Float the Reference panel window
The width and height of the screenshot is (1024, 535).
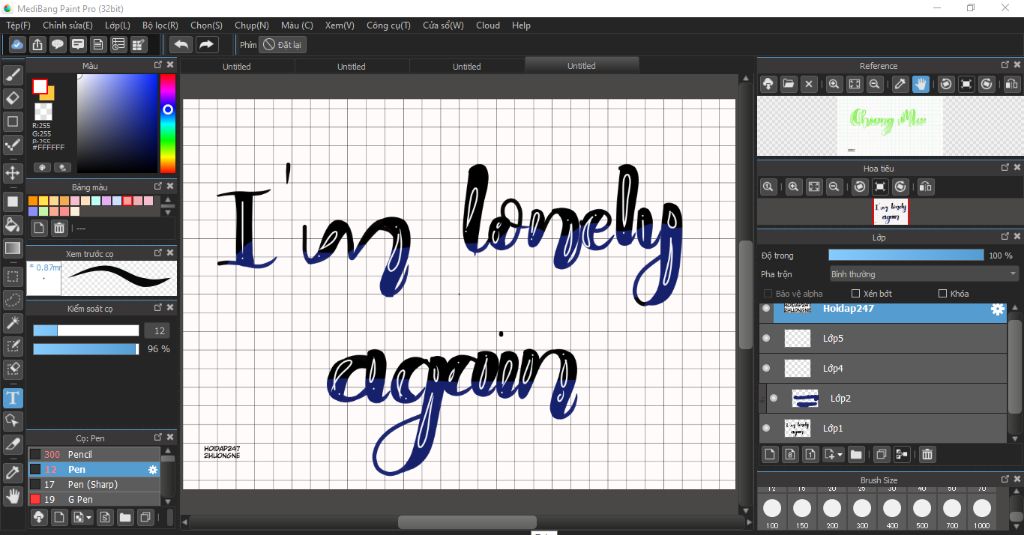[1004, 65]
